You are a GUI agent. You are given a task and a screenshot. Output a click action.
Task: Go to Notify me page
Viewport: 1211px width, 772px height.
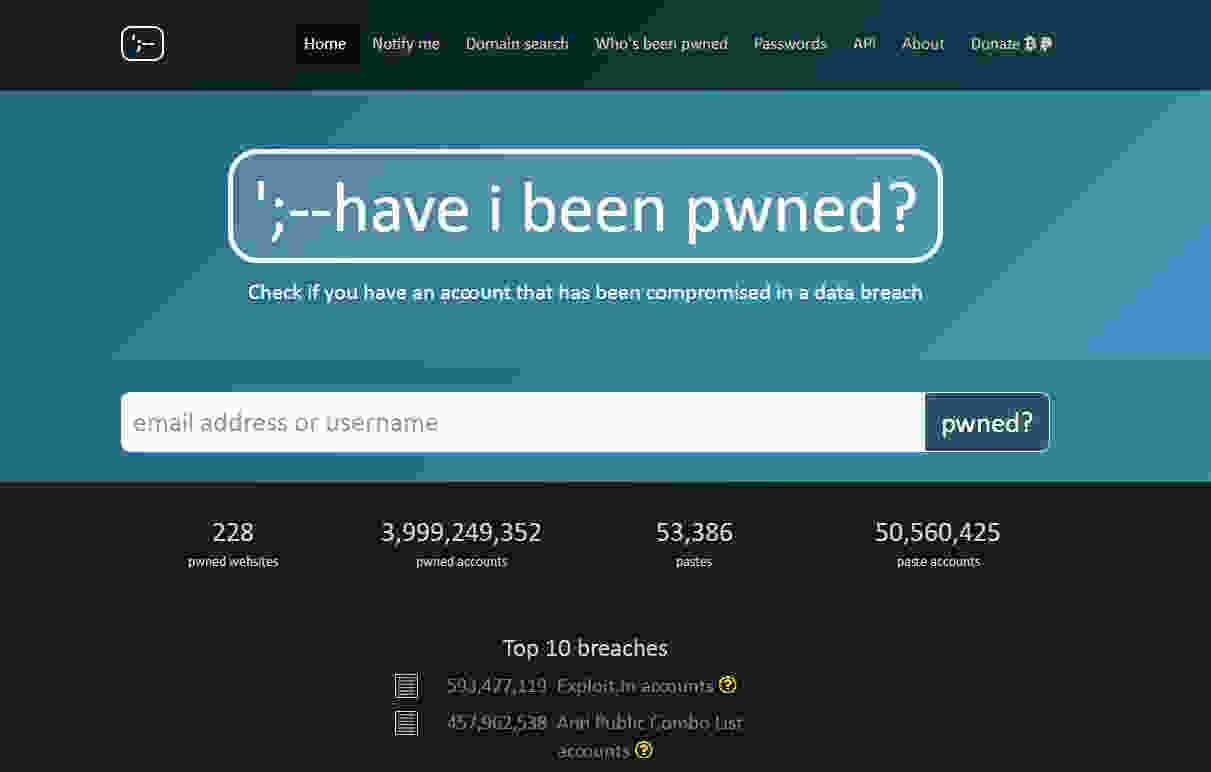(406, 44)
